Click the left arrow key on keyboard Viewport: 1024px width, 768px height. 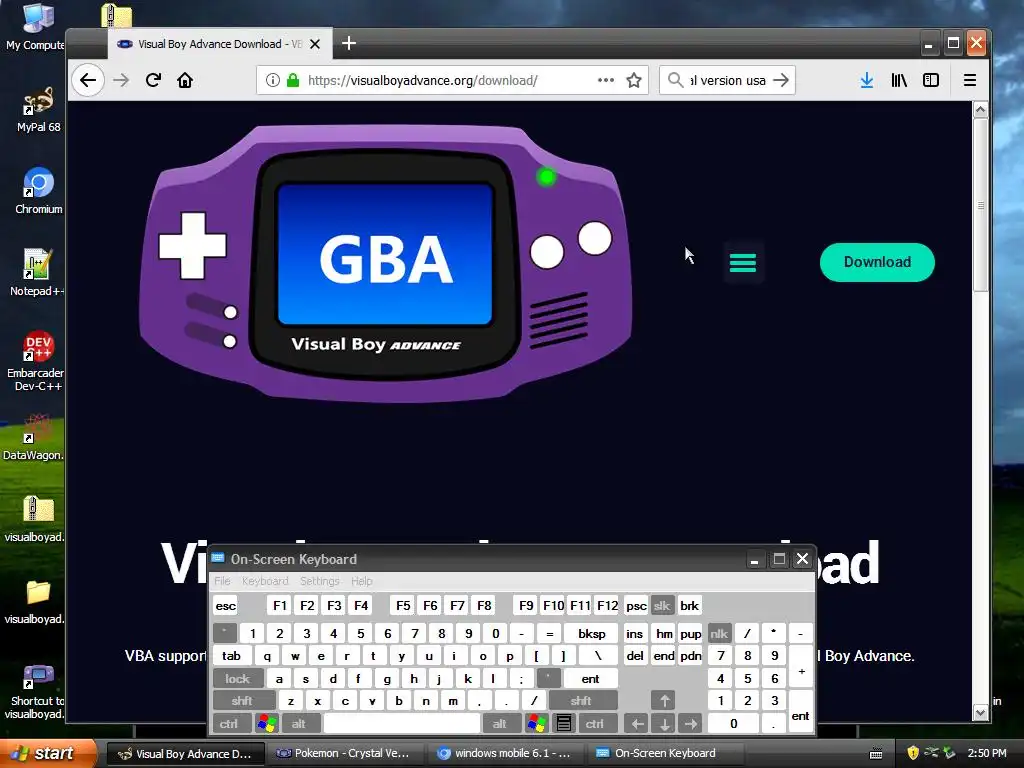coord(637,724)
